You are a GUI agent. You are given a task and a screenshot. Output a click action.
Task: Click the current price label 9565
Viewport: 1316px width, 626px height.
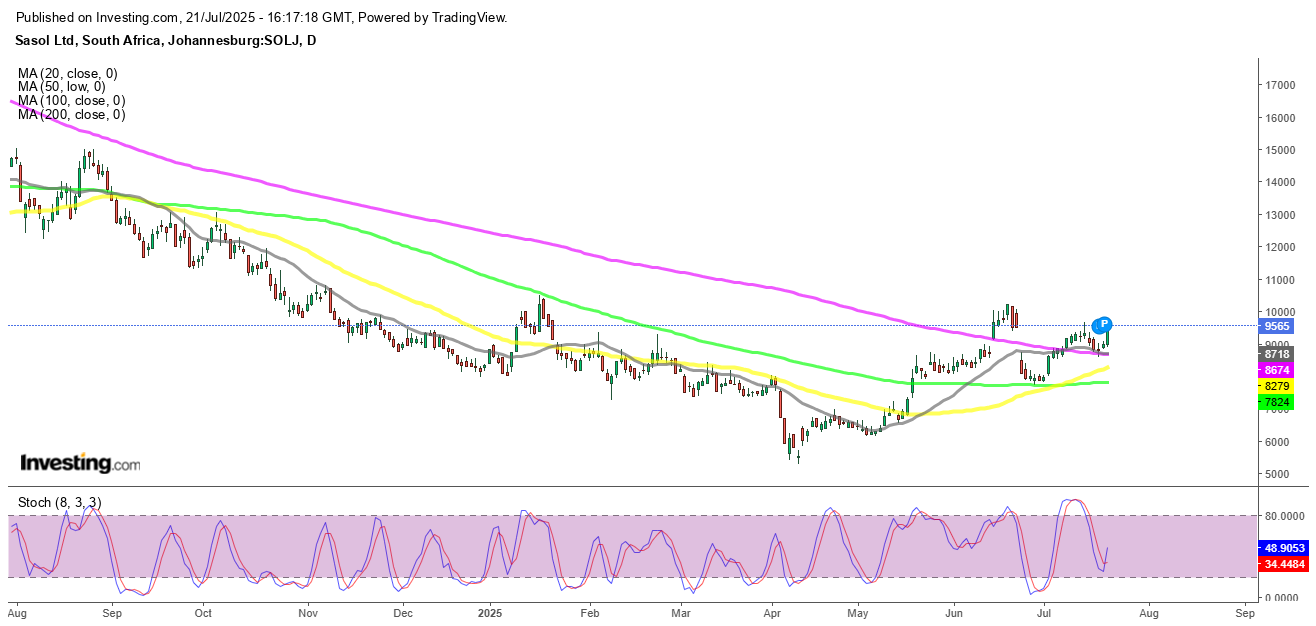click(1276, 325)
